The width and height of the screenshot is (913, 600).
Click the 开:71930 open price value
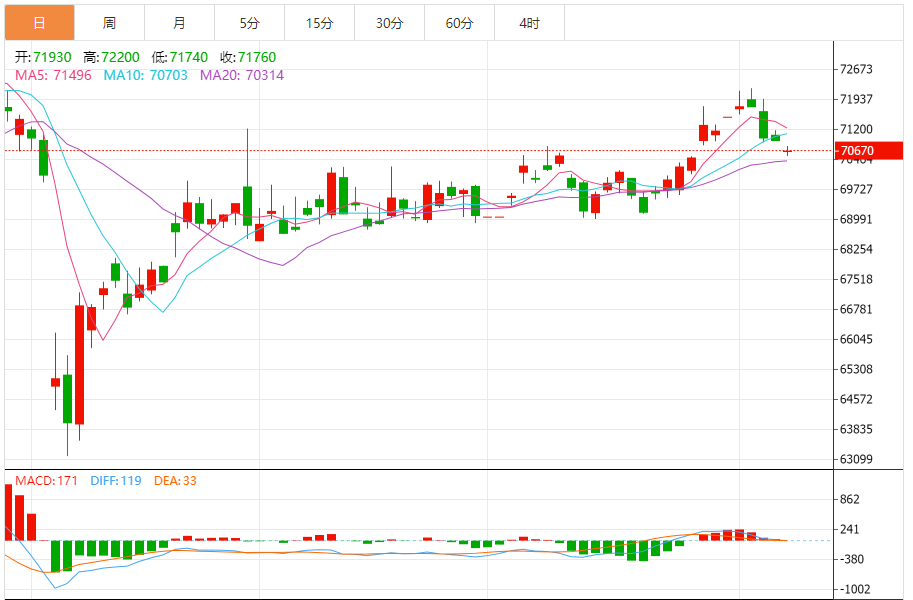point(43,57)
